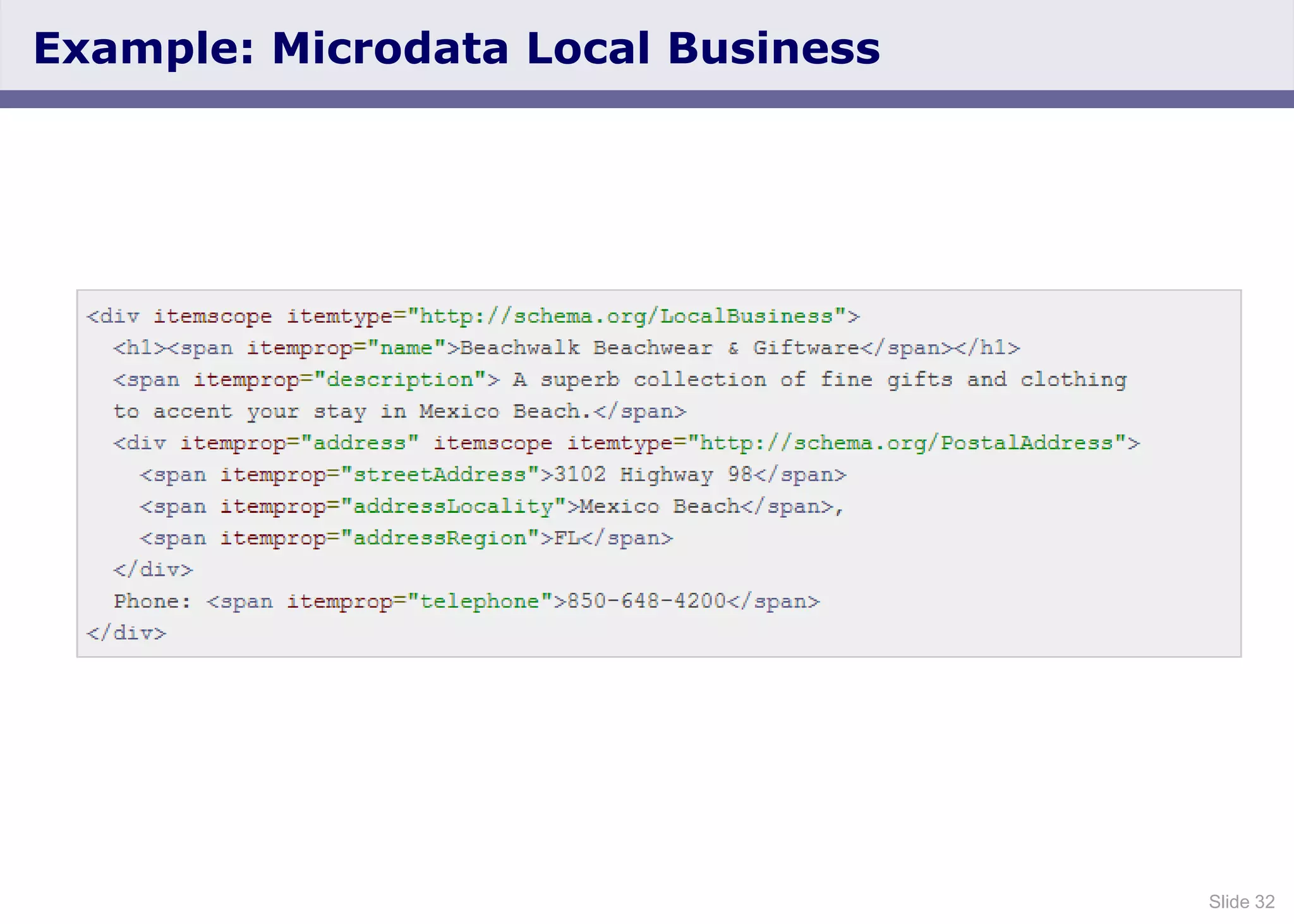Click the "name" itemprop value
The width and height of the screenshot is (1294, 924).
point(407,347)
